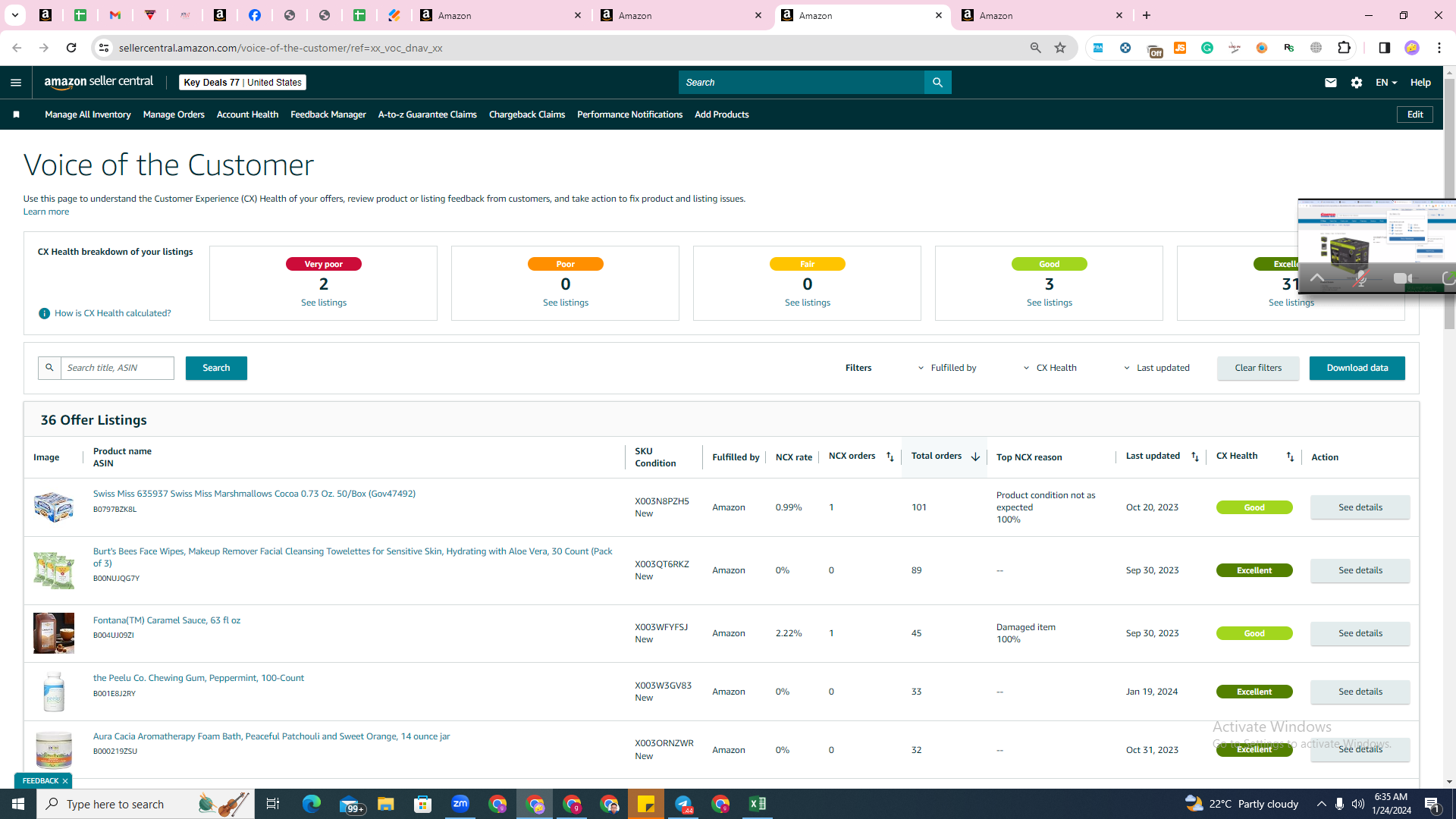Open Chargeback Claims
The image size is (1456, 819).
coord(527,115)
